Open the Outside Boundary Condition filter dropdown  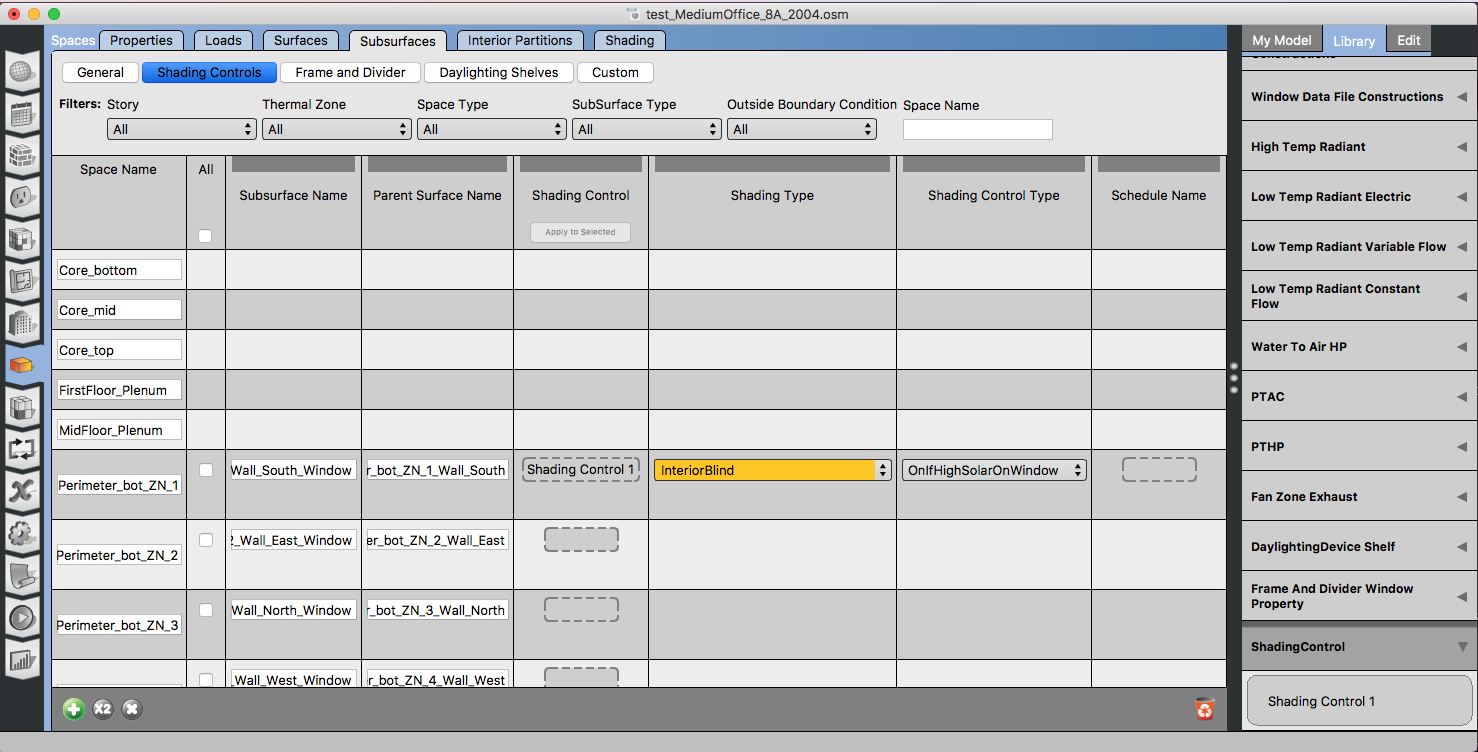point(802,129)
